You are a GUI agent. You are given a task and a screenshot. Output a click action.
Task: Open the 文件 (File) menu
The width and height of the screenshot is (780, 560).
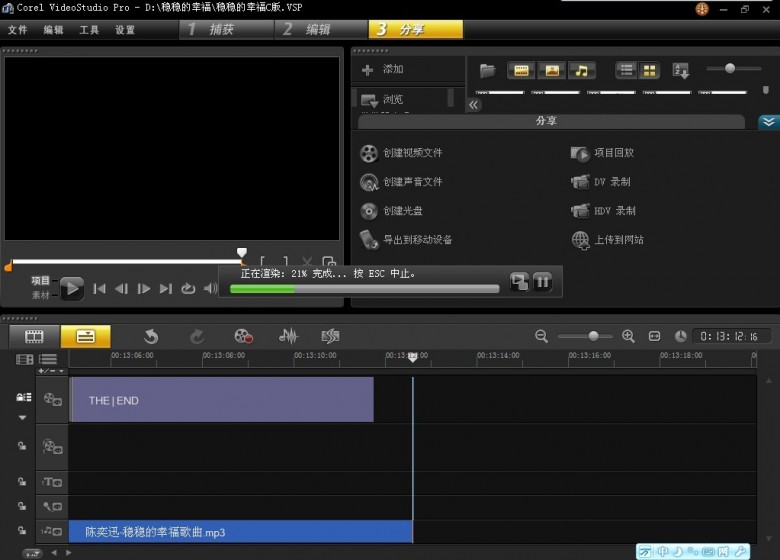[18, 30]
